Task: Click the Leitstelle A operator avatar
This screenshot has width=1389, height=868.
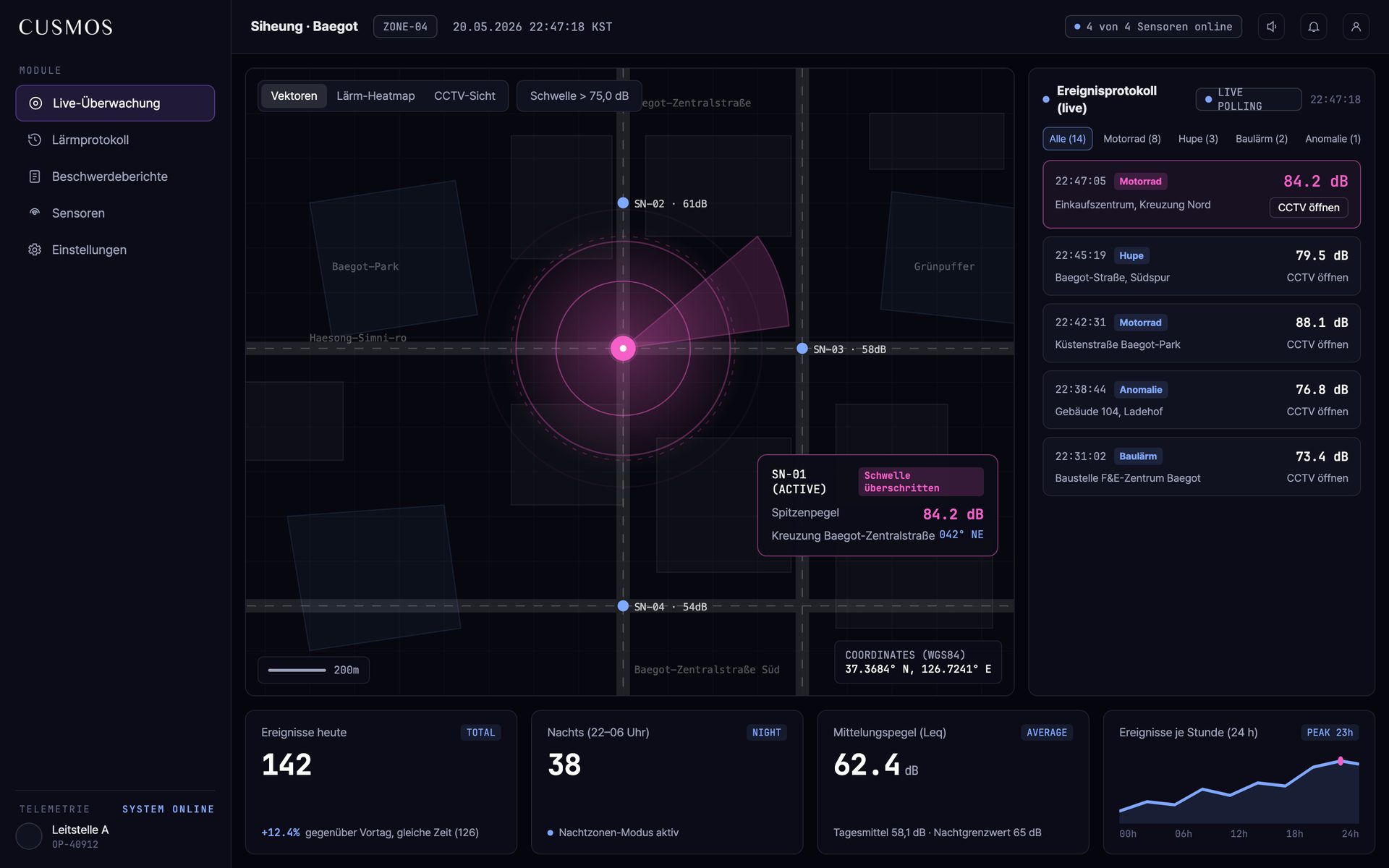Action: point(29,836)
